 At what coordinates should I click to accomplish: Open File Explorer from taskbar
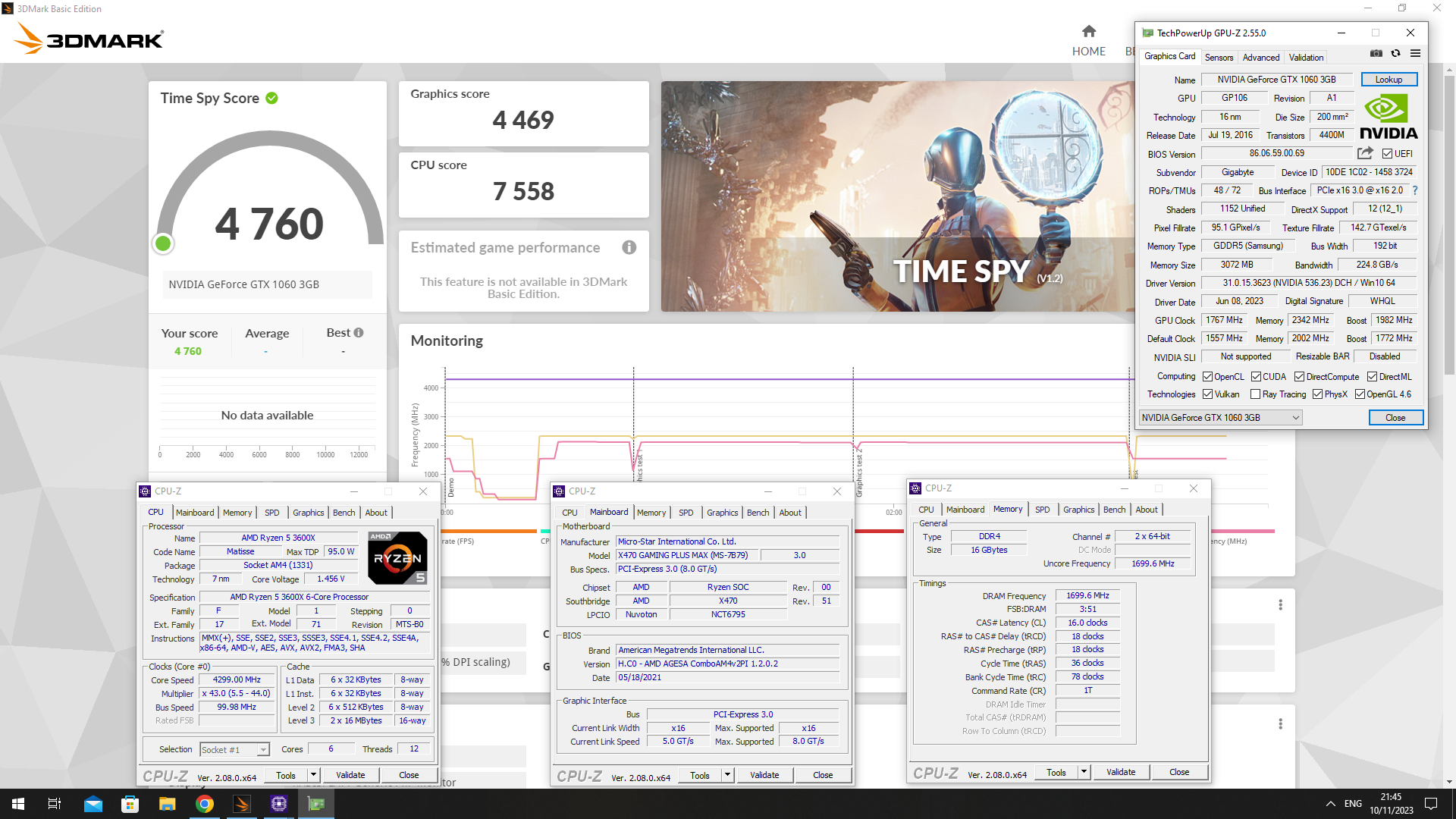pyautogui.click(x=167, y=804)
